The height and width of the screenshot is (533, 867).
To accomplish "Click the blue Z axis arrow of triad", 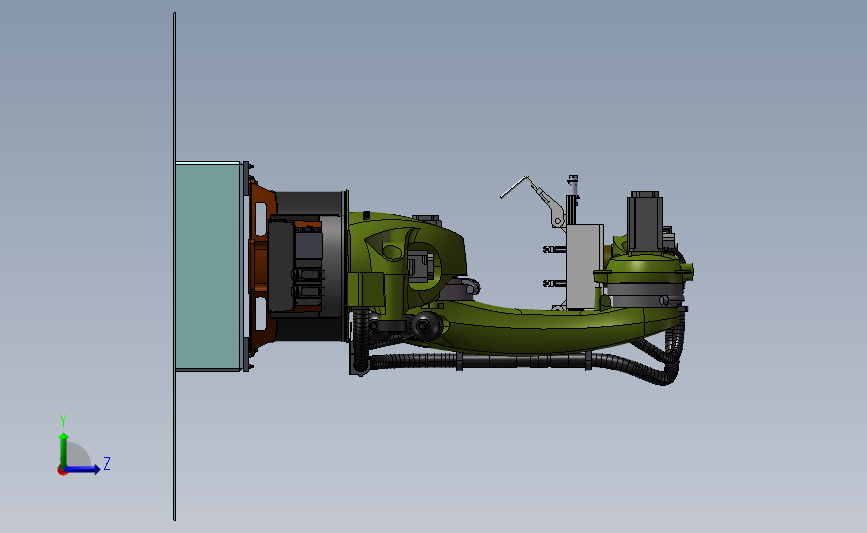I will (x=83, y=469).
